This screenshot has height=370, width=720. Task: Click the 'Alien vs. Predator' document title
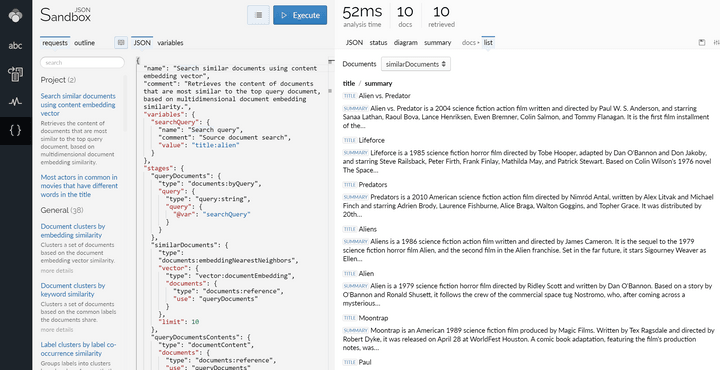[385, 95]
